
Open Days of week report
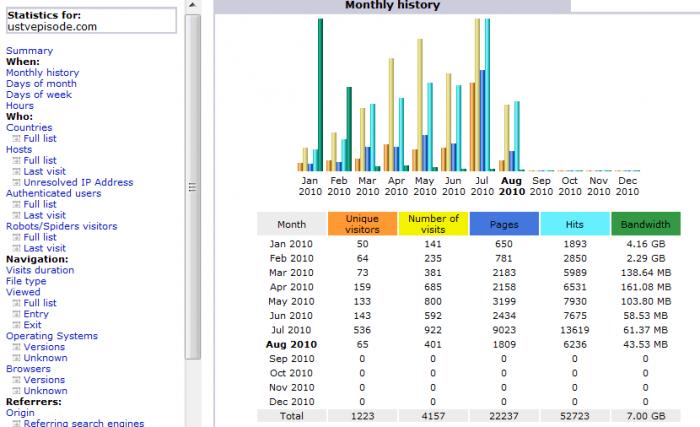[x=39, y=94]
